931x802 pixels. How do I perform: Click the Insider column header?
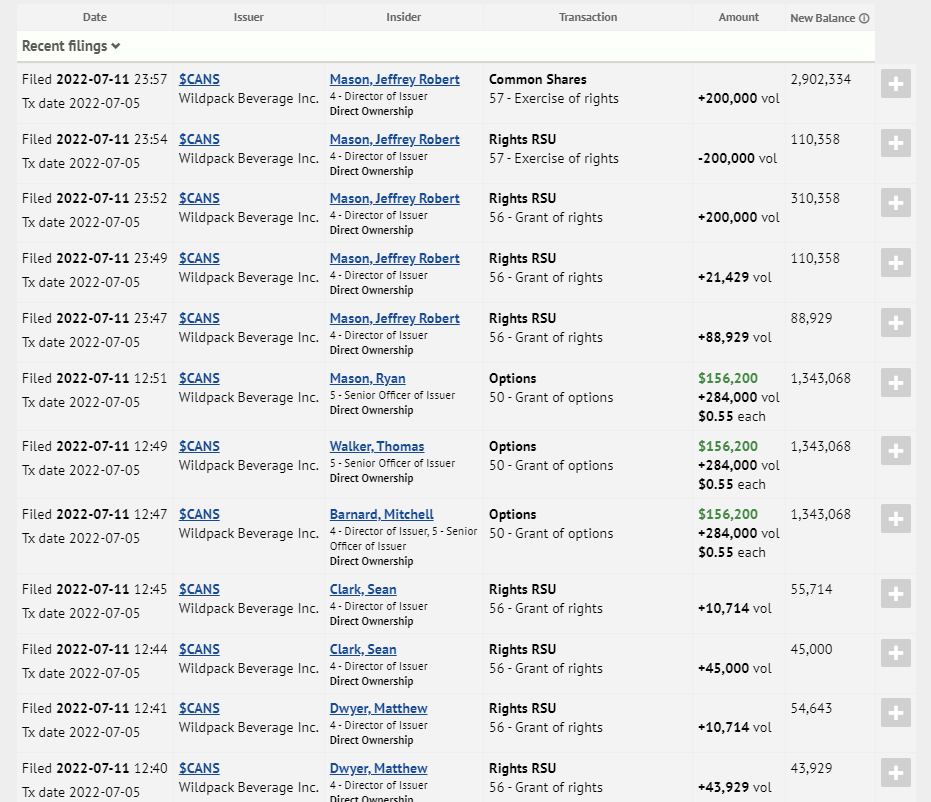tap(404, 17)
